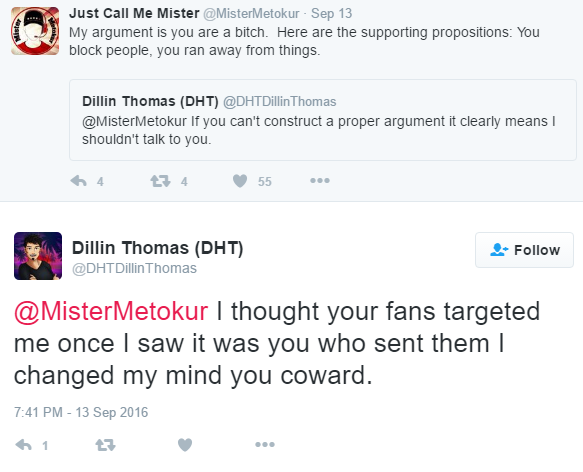The height and width of the screenshot is (472, 583).
Task: Retweet the Just Call Me Mister tweet
Action: 160,181
